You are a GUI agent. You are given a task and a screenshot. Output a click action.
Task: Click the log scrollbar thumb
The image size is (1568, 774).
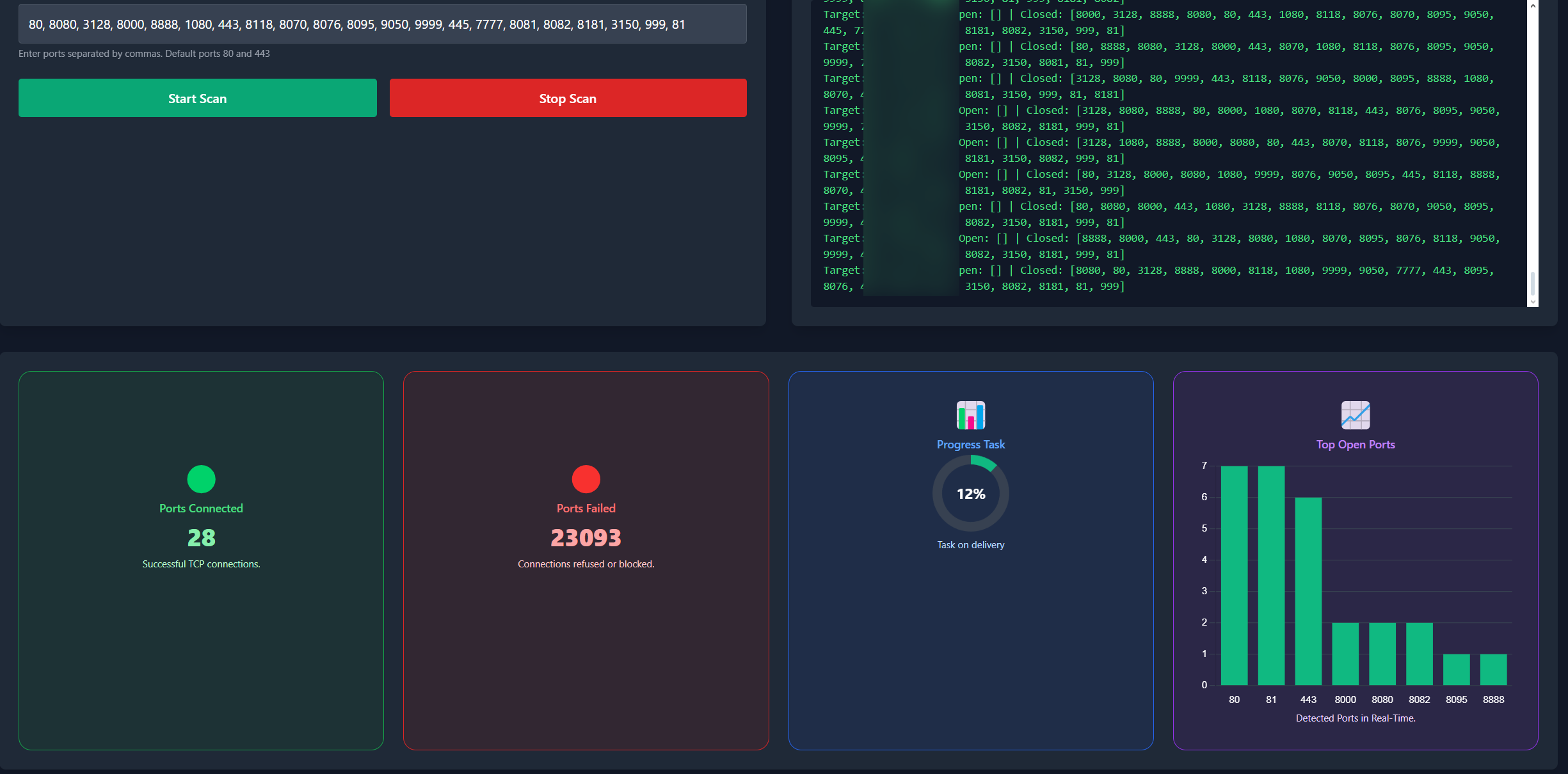(x=1533, y=283)
